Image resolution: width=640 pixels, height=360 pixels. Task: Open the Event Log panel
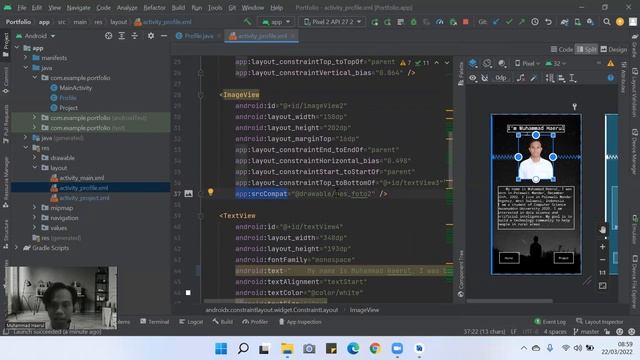(x=550, y=322)
